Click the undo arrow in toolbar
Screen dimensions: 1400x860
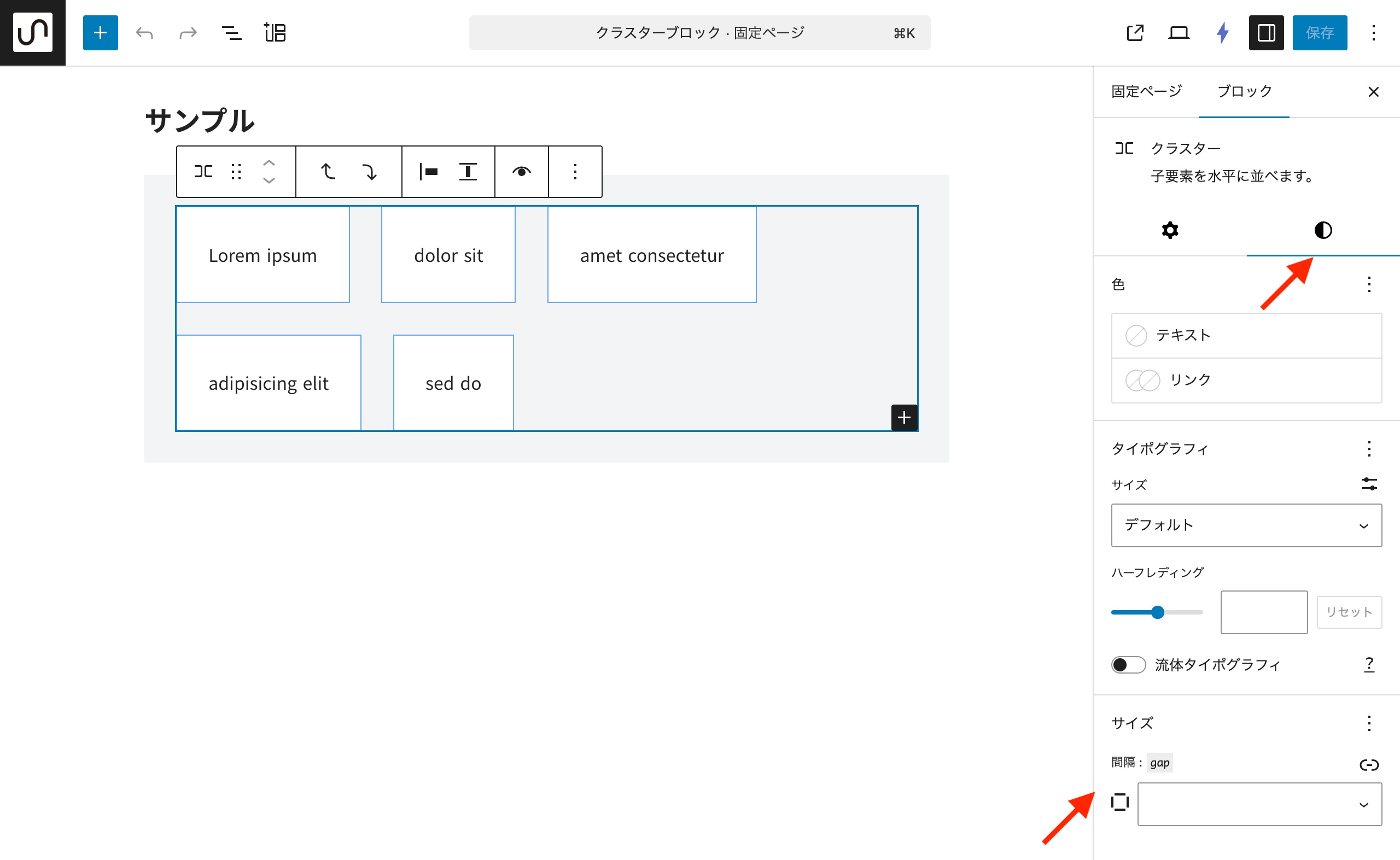(144, 33)
